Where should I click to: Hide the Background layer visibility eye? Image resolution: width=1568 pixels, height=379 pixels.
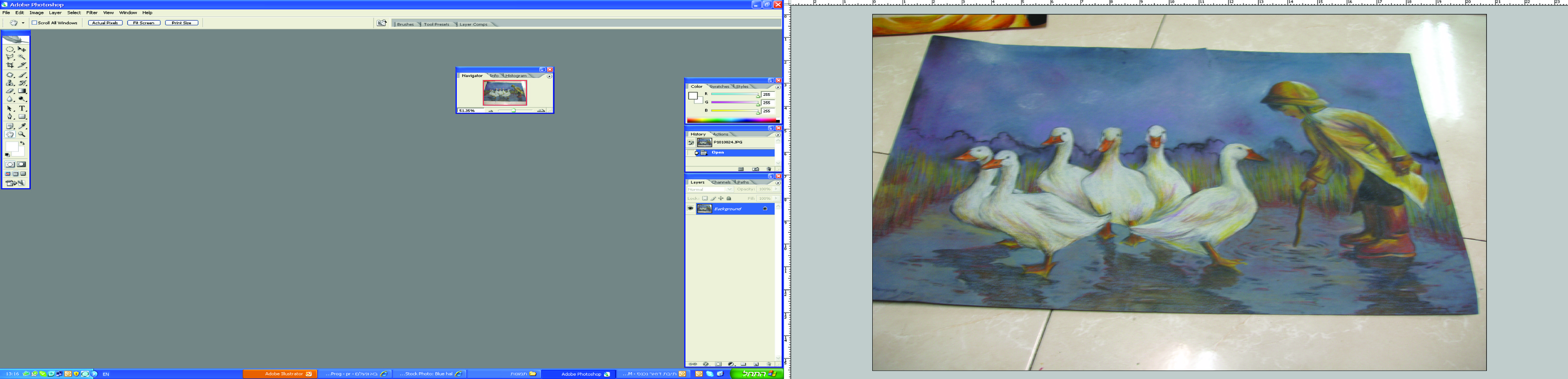coord(690,208)
